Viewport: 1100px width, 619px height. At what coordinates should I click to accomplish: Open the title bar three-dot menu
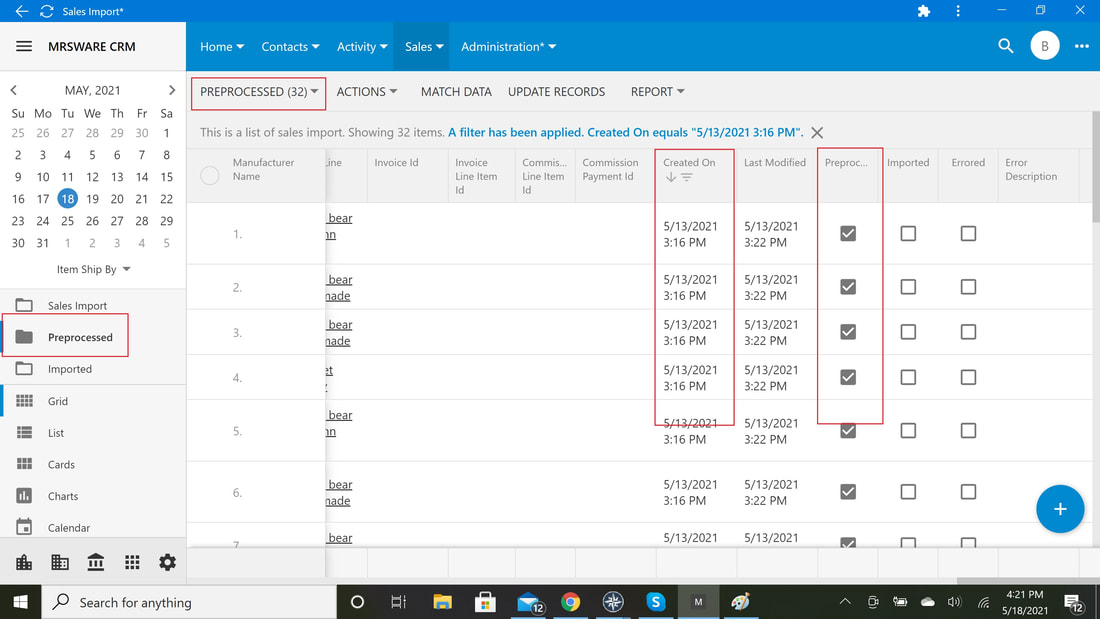pyautogui.click(x=958, y=11)
